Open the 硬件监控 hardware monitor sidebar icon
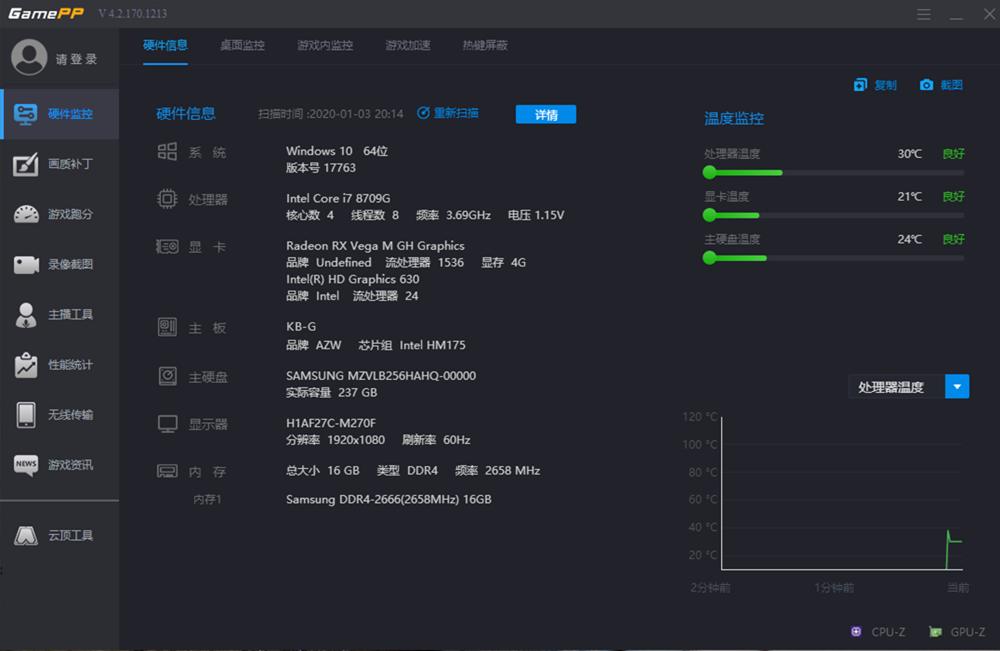The image size is (1000, 651). (x=60, y=113)
